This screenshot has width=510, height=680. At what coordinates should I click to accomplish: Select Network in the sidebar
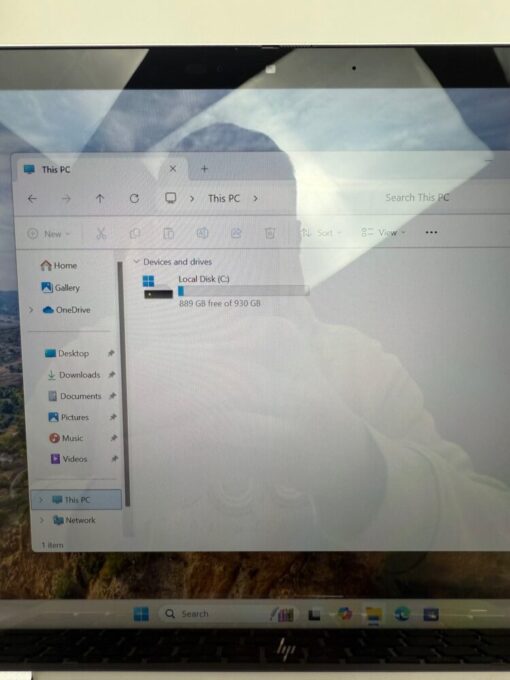(x=74, y=520)
